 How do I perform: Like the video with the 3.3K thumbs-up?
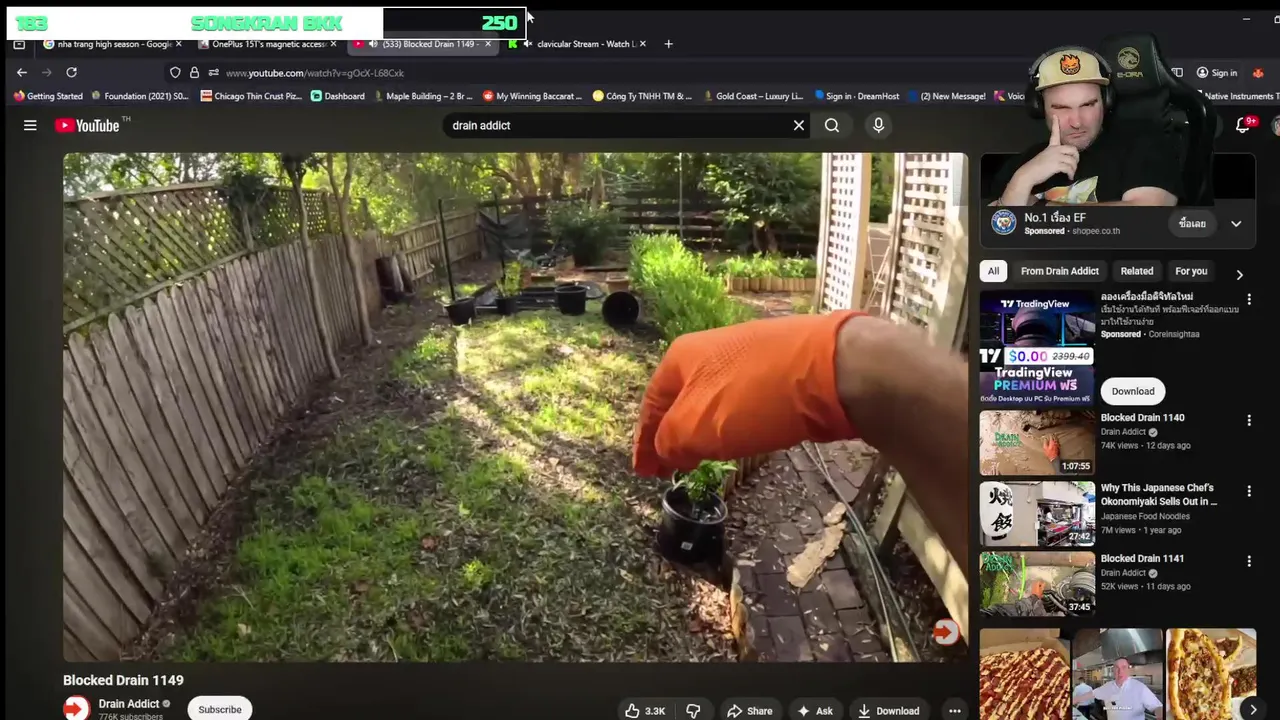point(645,711)
